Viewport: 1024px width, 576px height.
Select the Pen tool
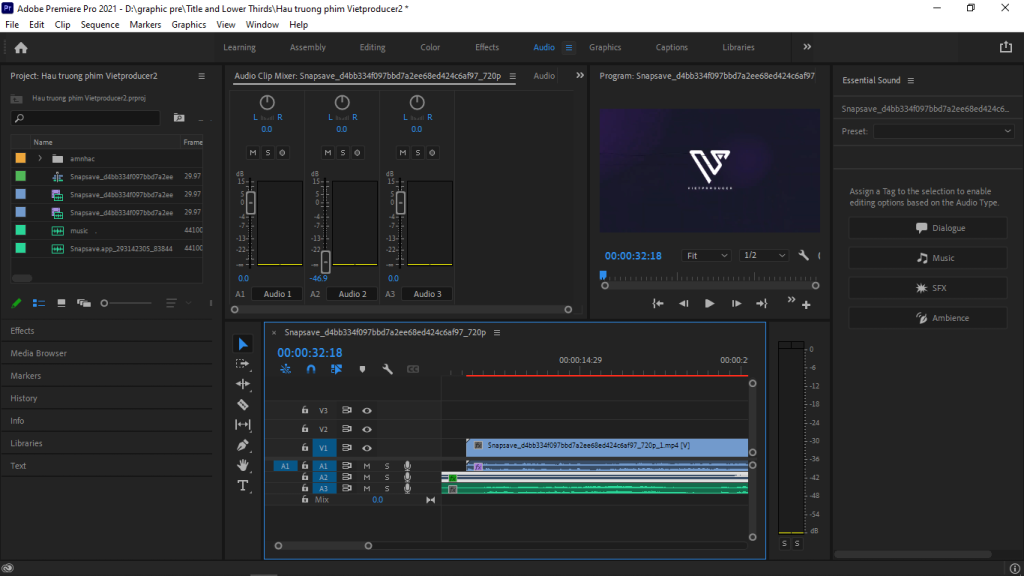coord(243,445)
